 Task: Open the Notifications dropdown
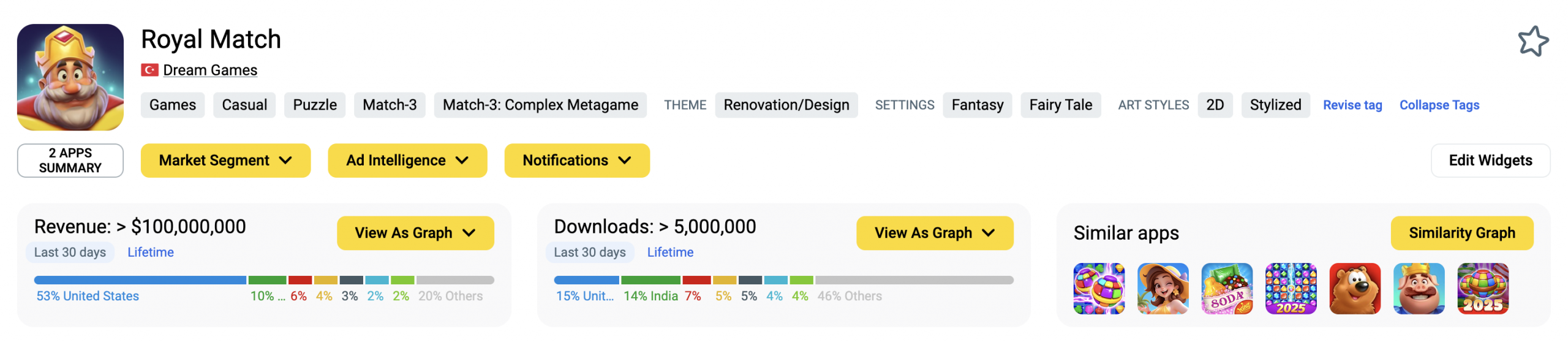[x=576, y=161]
